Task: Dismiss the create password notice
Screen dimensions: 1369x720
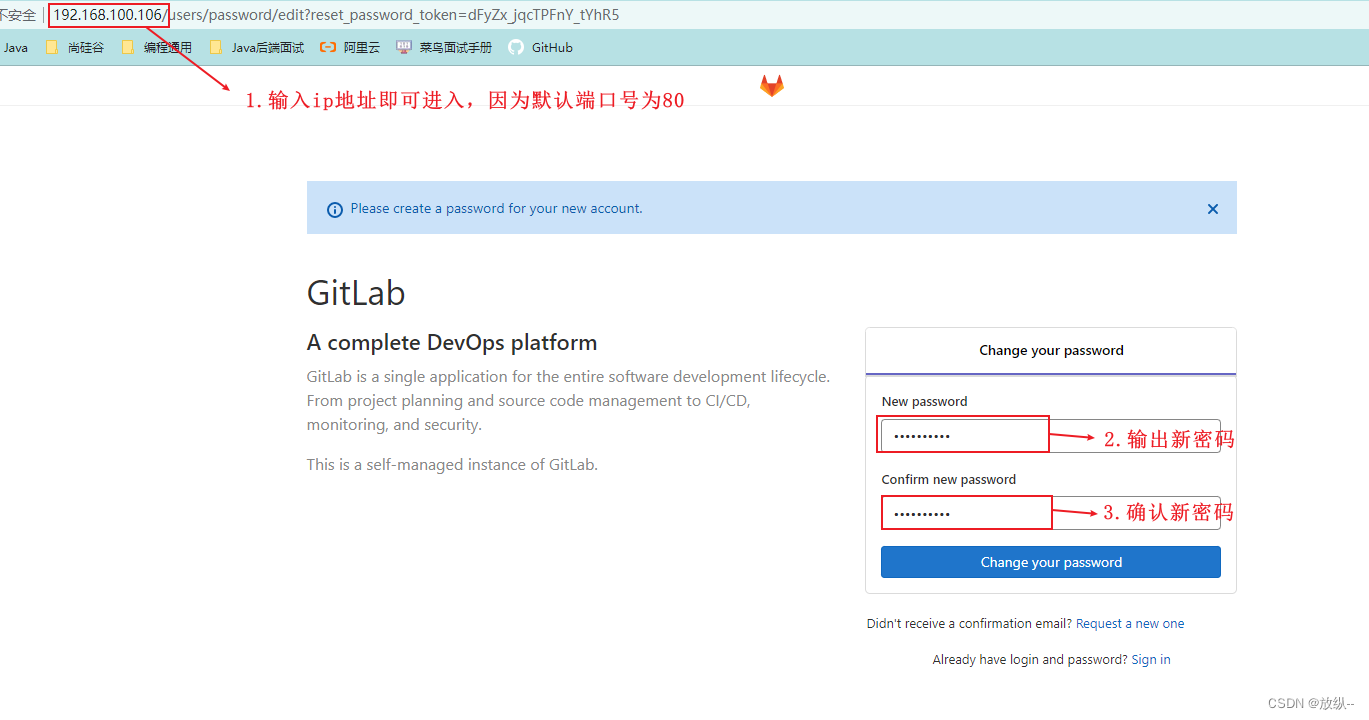Action: click(1213, 209)
